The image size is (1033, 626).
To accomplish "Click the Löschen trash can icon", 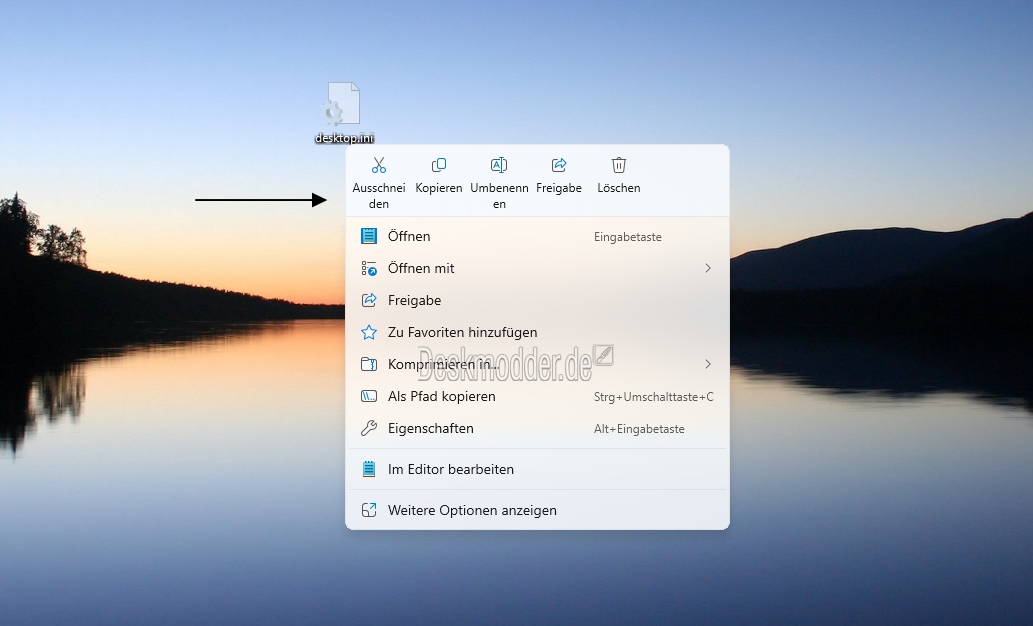I will 619,165.
